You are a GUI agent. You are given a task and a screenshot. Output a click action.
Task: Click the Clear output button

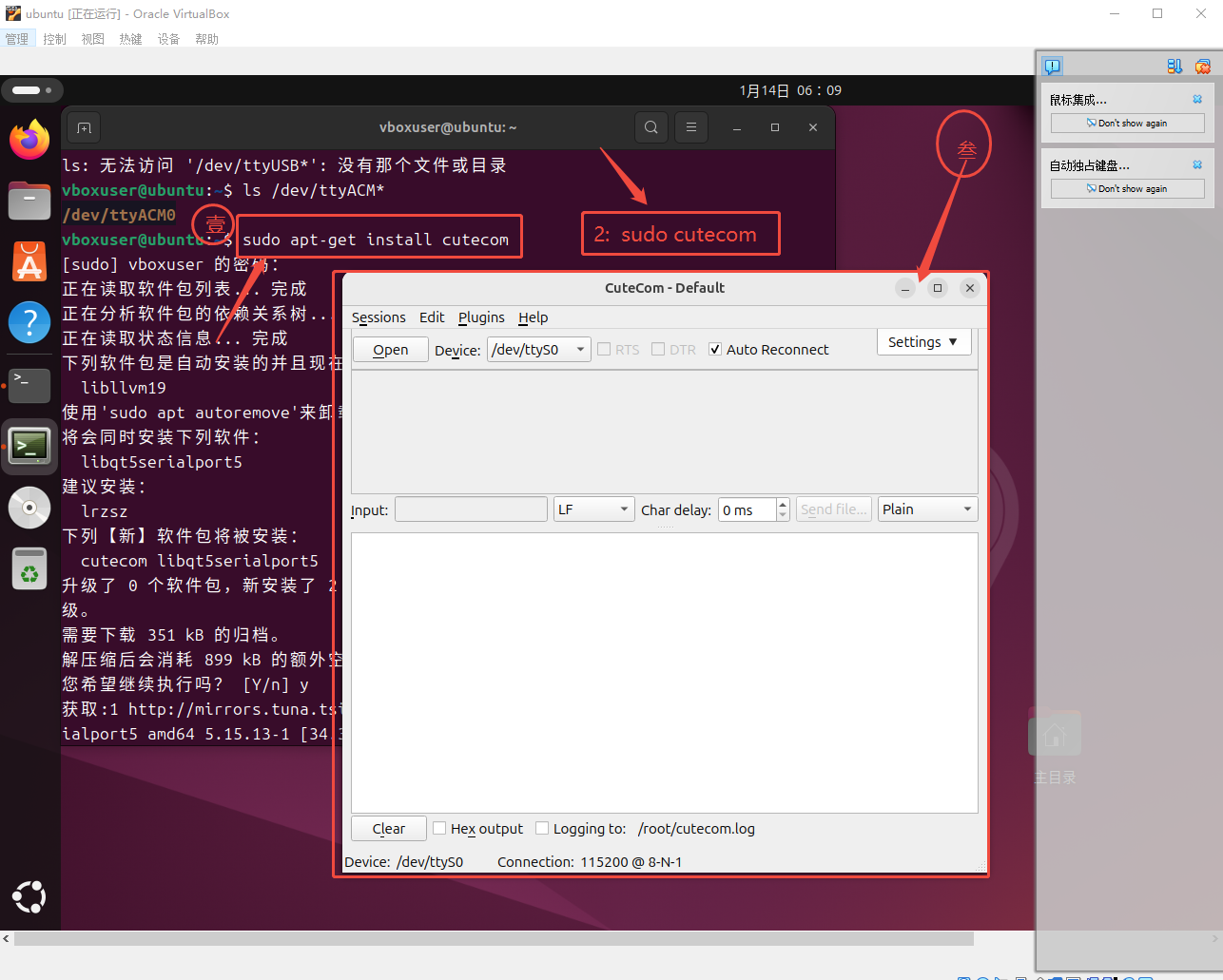(x=388, y=829)
